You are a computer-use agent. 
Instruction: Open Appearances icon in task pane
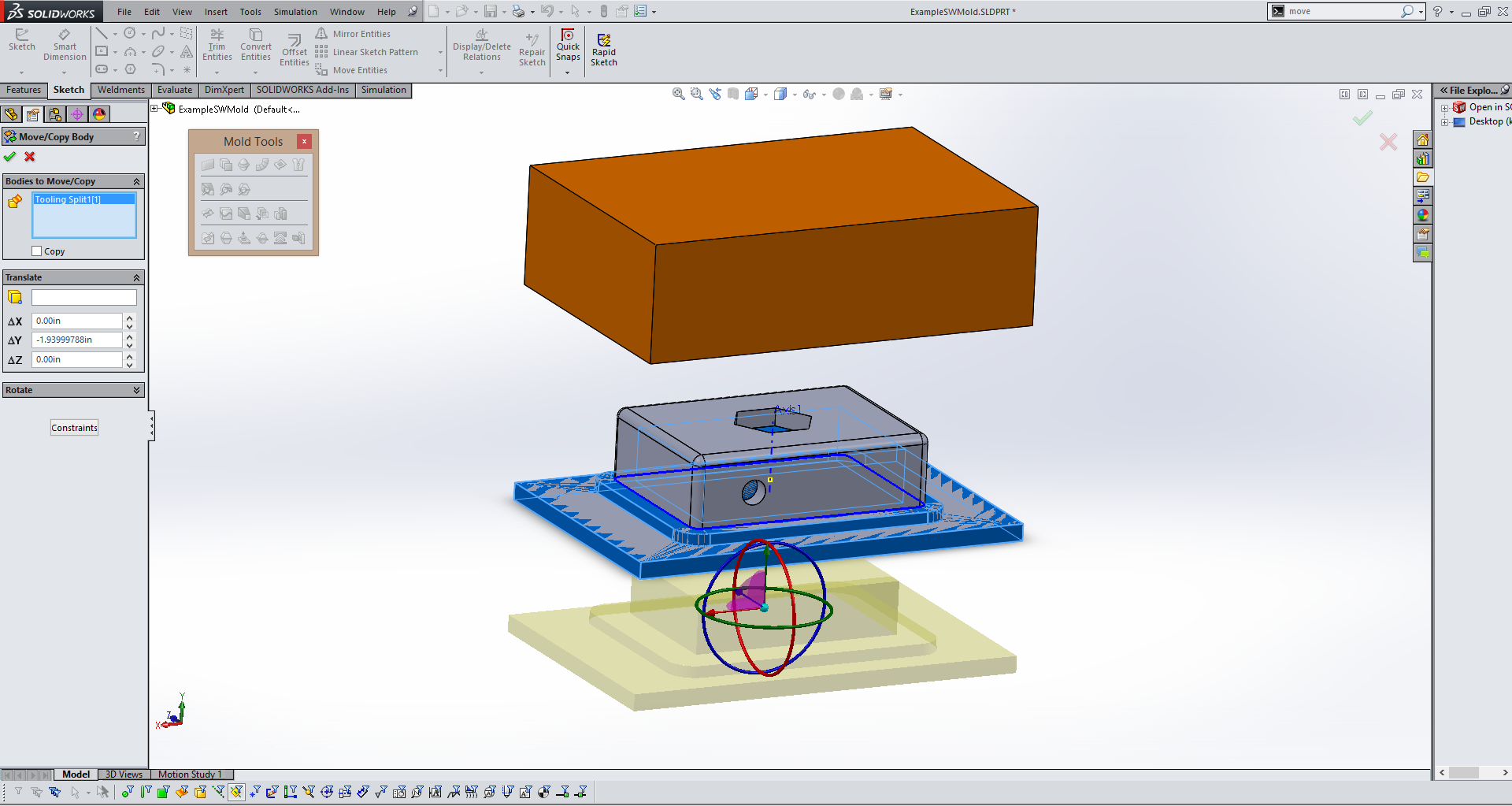click(x=1422, y=215)
